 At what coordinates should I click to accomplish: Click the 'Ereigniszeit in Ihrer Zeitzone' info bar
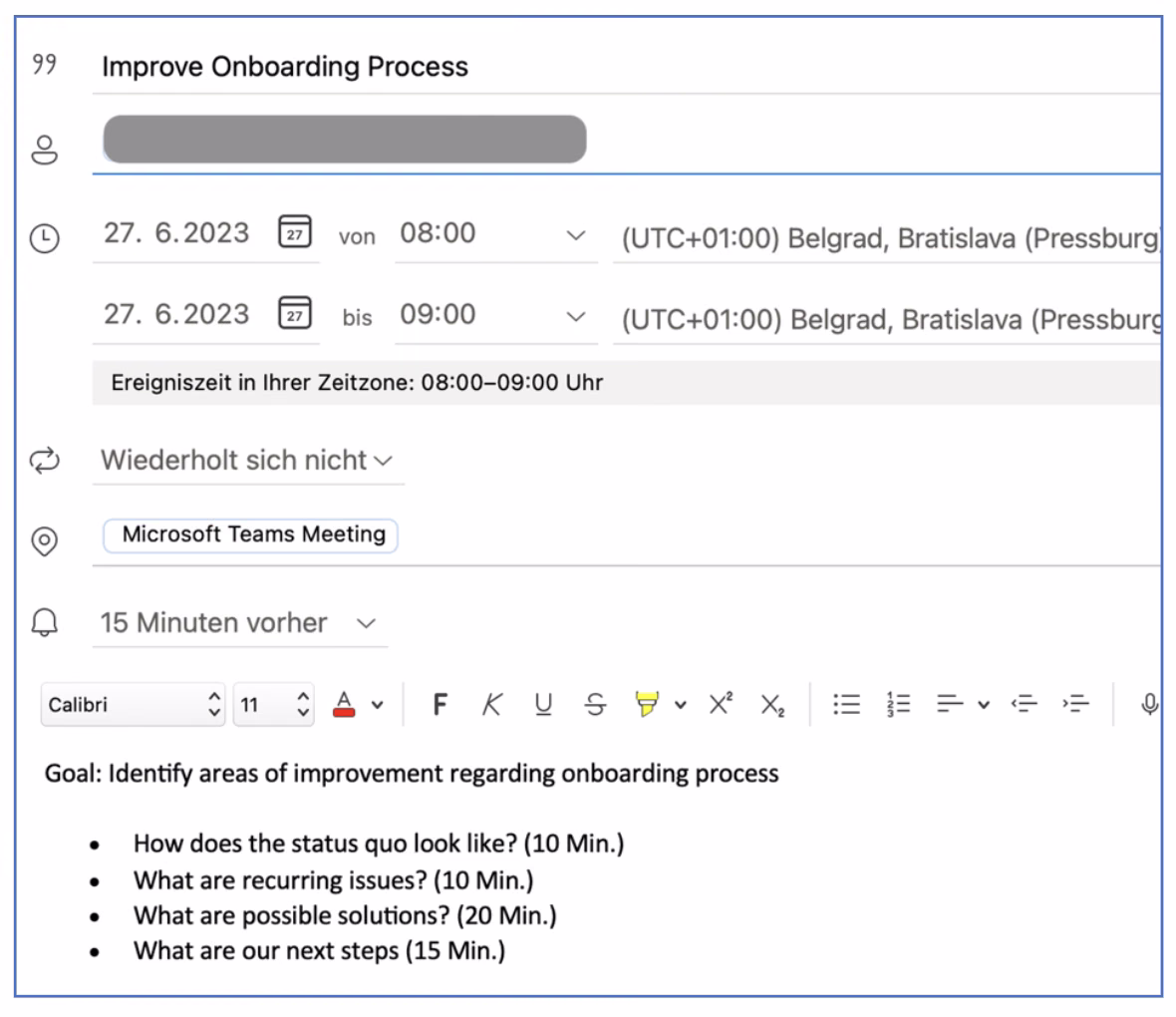[x=626, y=383]
